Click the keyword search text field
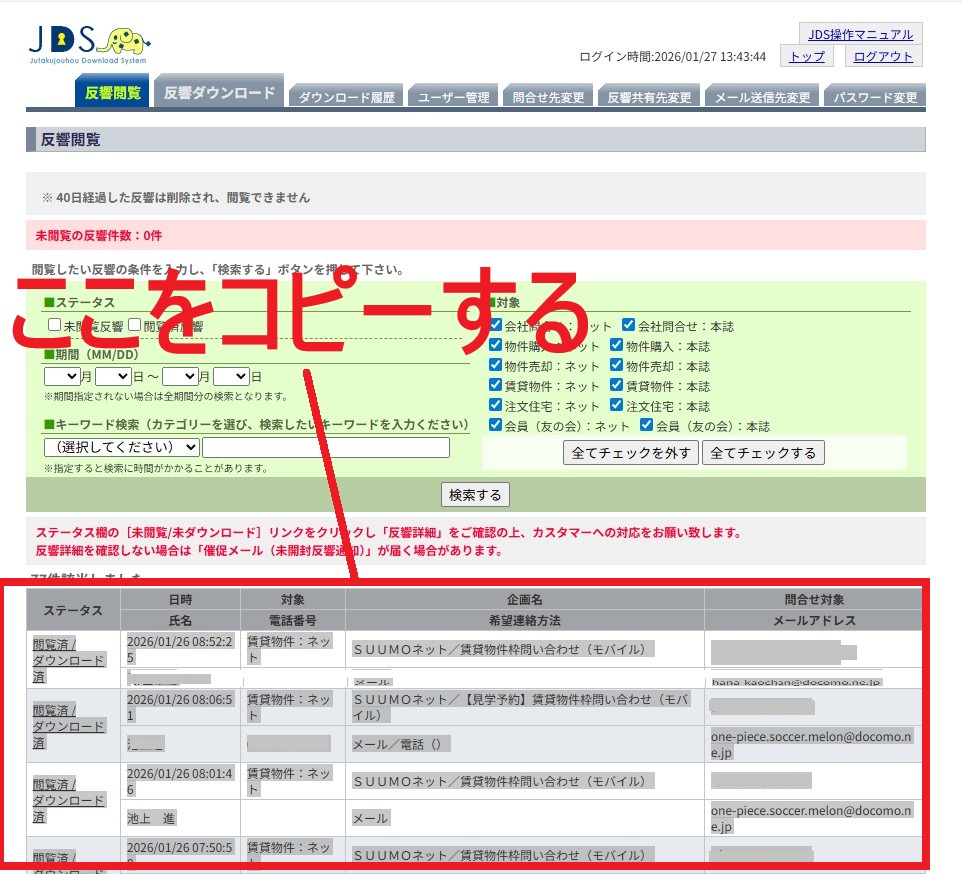The height and width of the screenshot is (874, 962). tap(326, 447)
